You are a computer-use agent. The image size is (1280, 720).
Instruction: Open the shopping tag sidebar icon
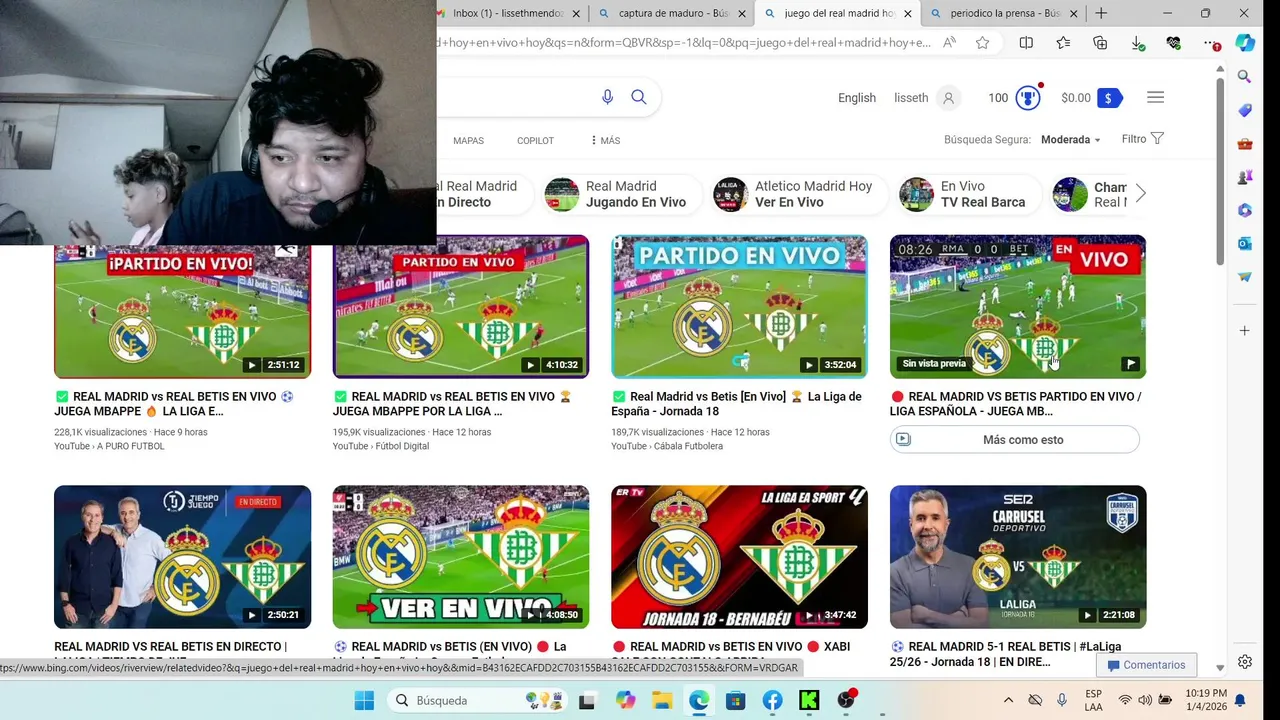pyautogui.click(x=1245, y=110)
